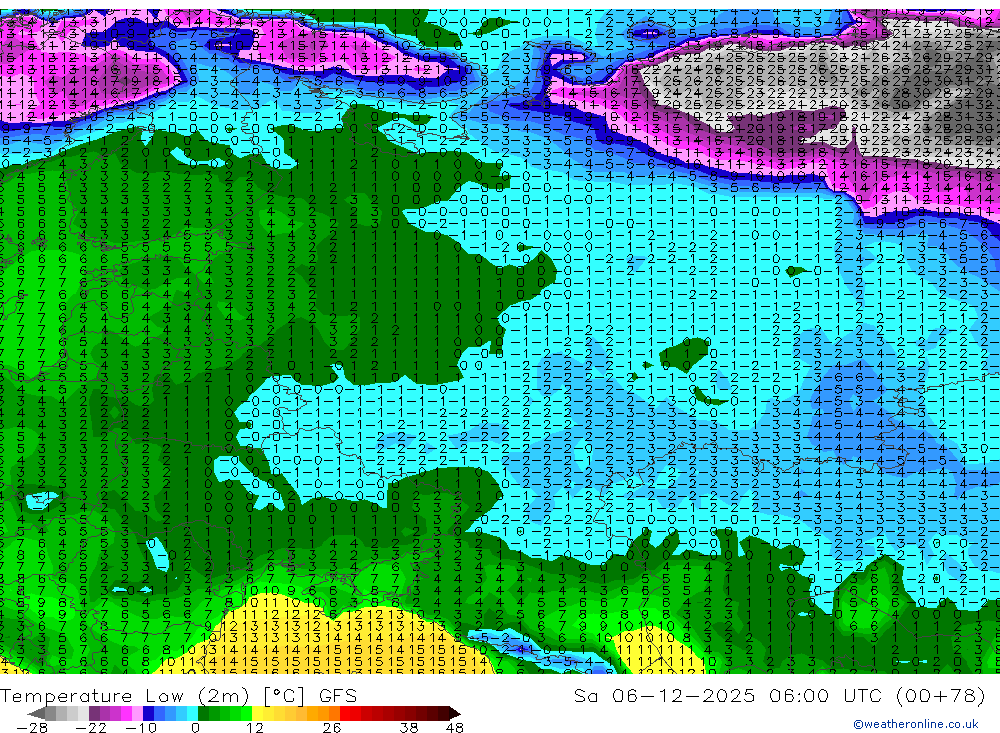Image resolution: width=1000 pixels, height=733 pixels.
Task: Pick the dark maroon arrow end of the color scale
Action: (455, 714)
